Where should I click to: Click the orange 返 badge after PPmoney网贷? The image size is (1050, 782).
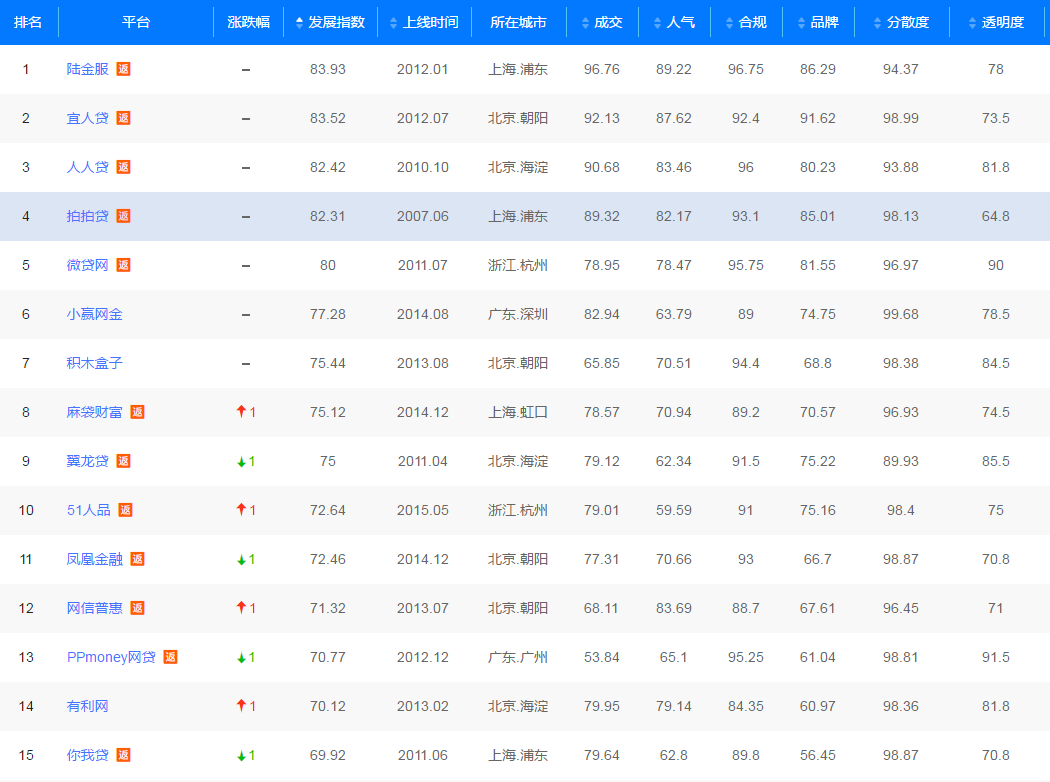point(171,657)
